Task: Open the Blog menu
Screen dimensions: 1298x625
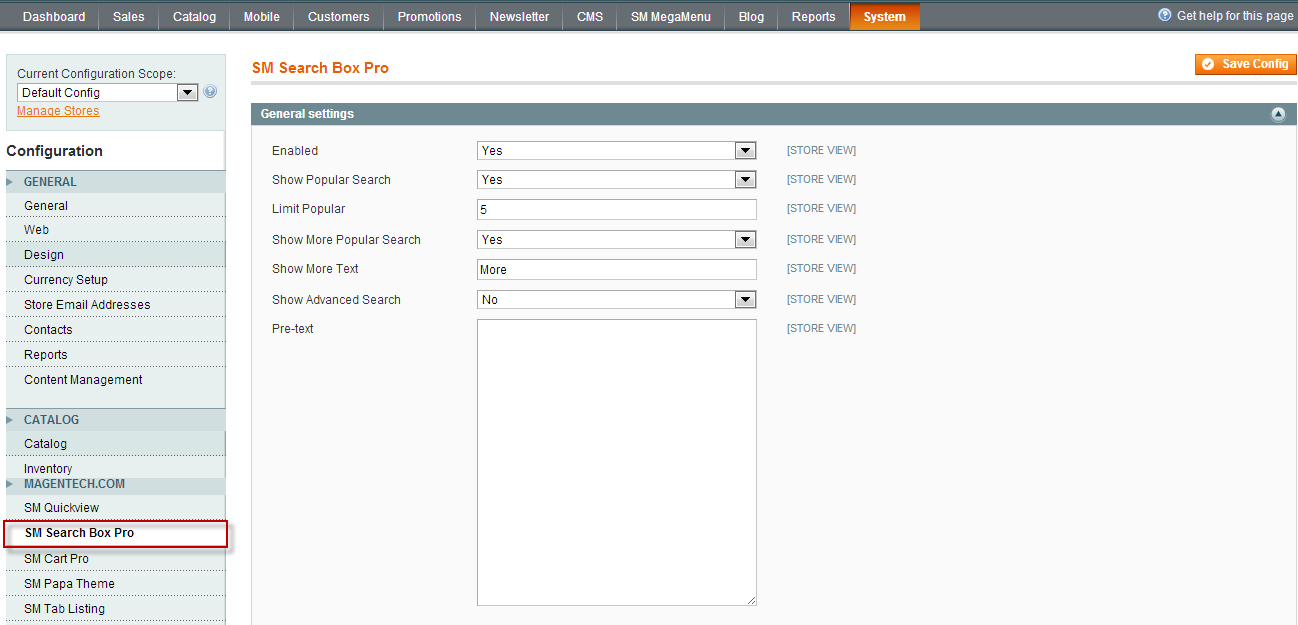Action: click(x=751, y=16)
